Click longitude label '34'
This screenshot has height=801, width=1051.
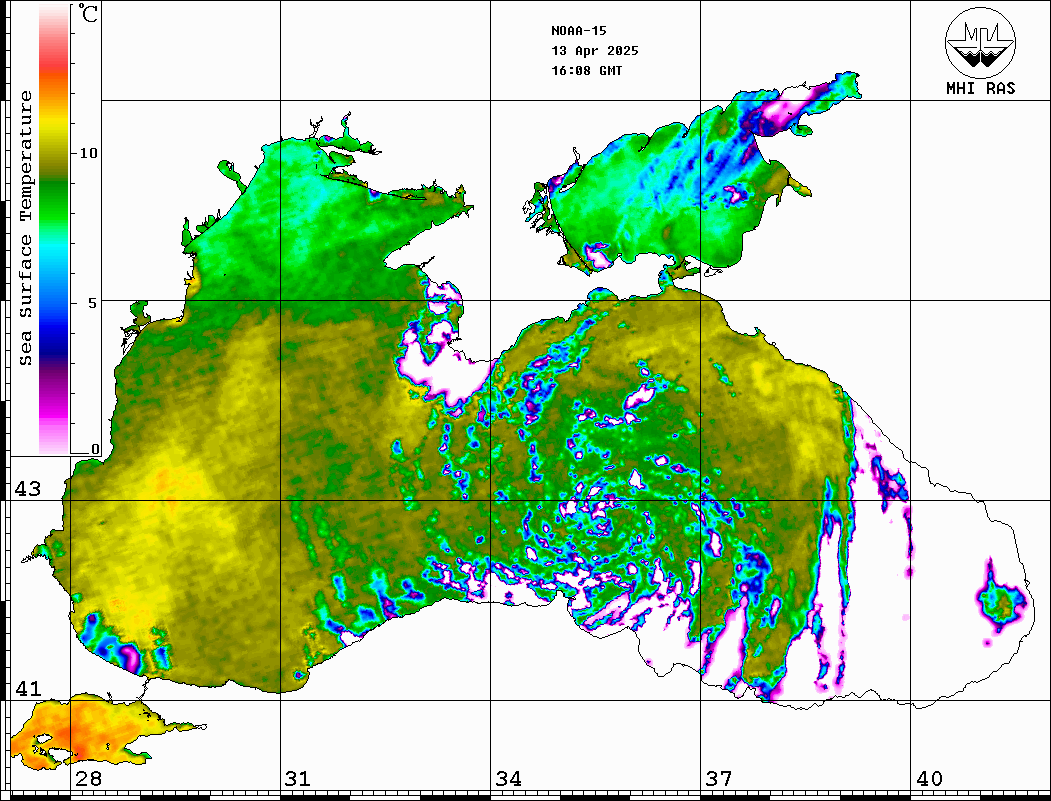[508, 779]
